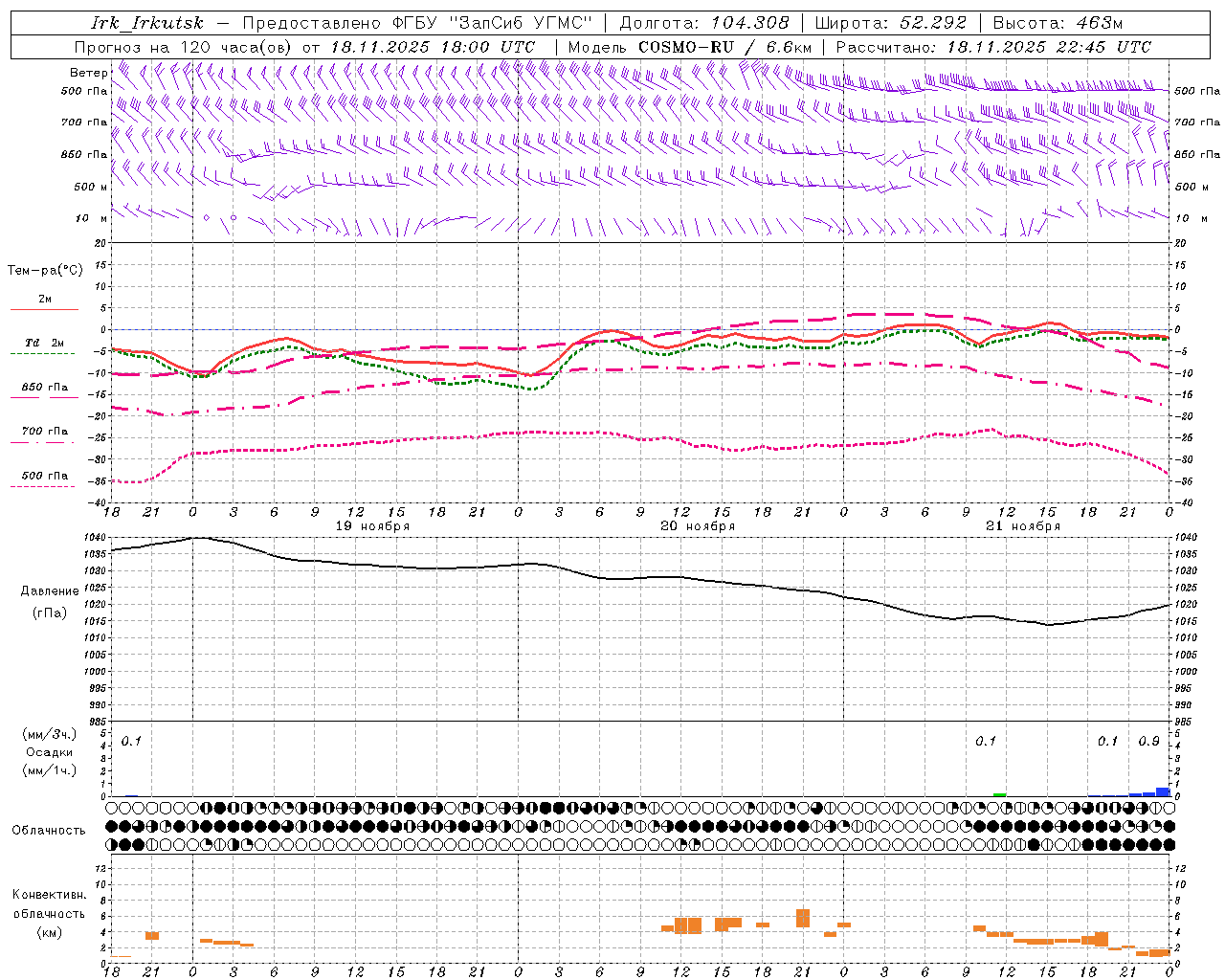
Task: Click the '500 гПа' temperature legend entry
Action: pos(45,476)
